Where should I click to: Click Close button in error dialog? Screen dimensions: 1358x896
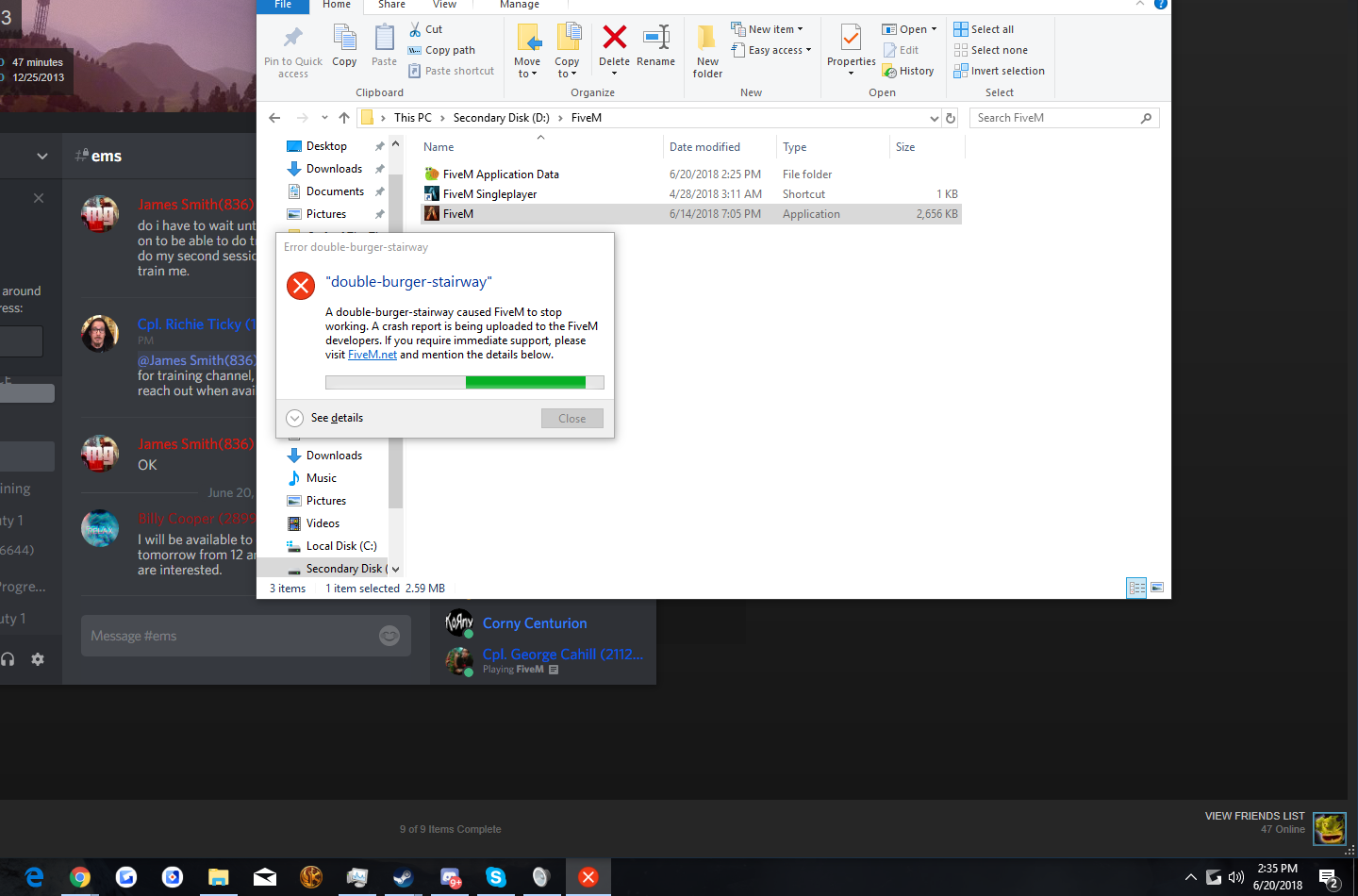(572, 419)
